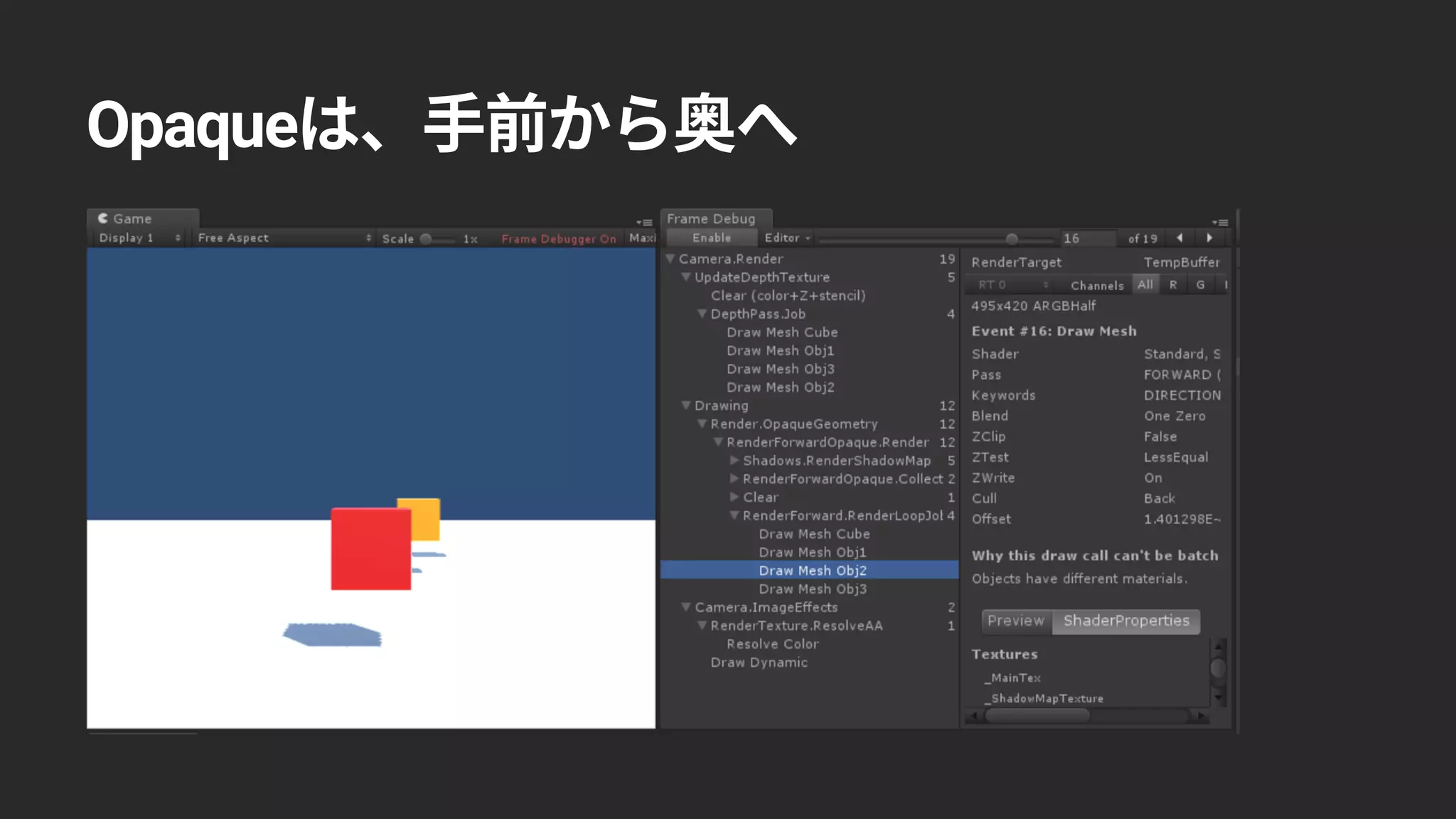Open the Editor connection dropdown
This screenshot has width=1456, height=819.
[x=787, y=238]
